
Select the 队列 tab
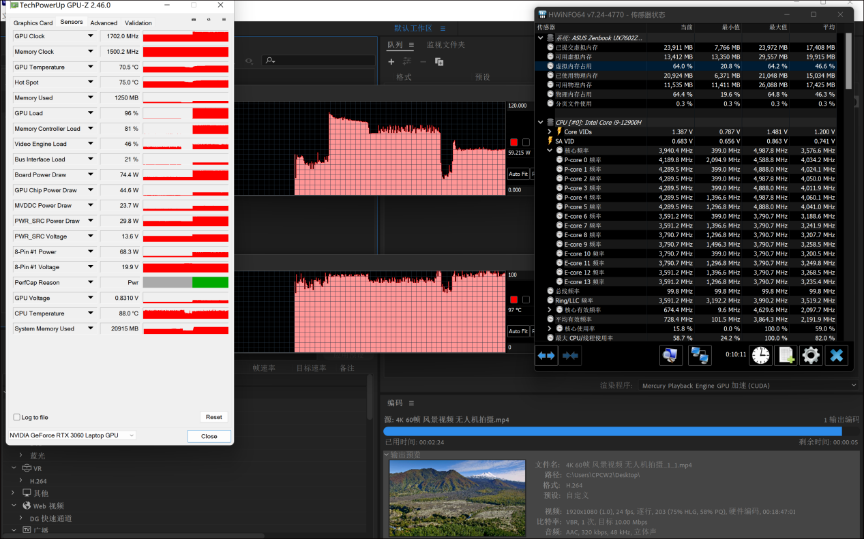[395, 45]
